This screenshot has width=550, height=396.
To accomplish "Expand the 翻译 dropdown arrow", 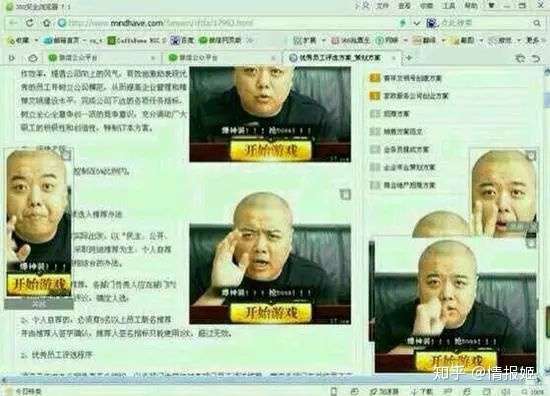I will pyautogui.click(x=443, y=41).
